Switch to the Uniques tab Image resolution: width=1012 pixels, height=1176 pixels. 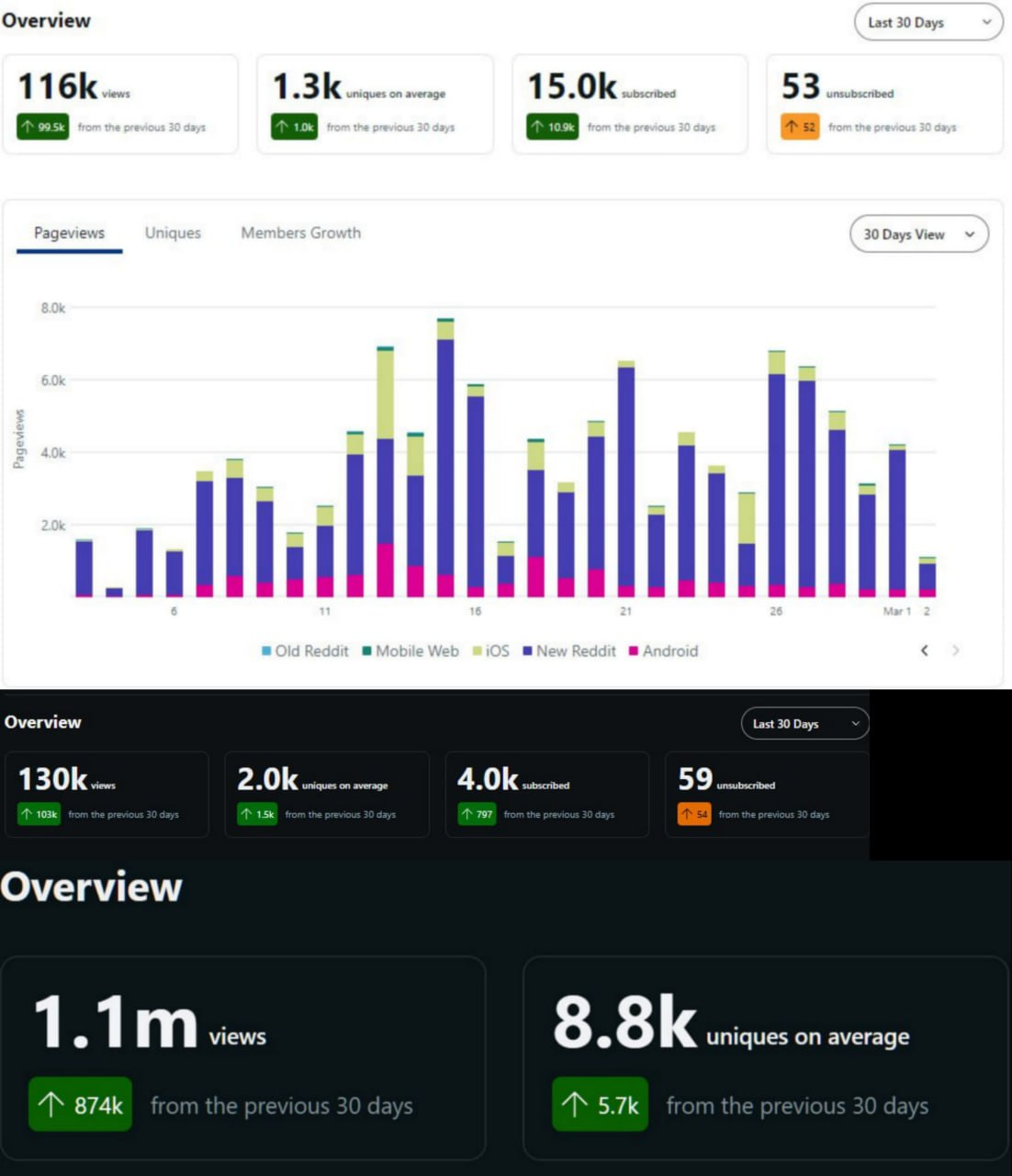[x=173, y=233]
